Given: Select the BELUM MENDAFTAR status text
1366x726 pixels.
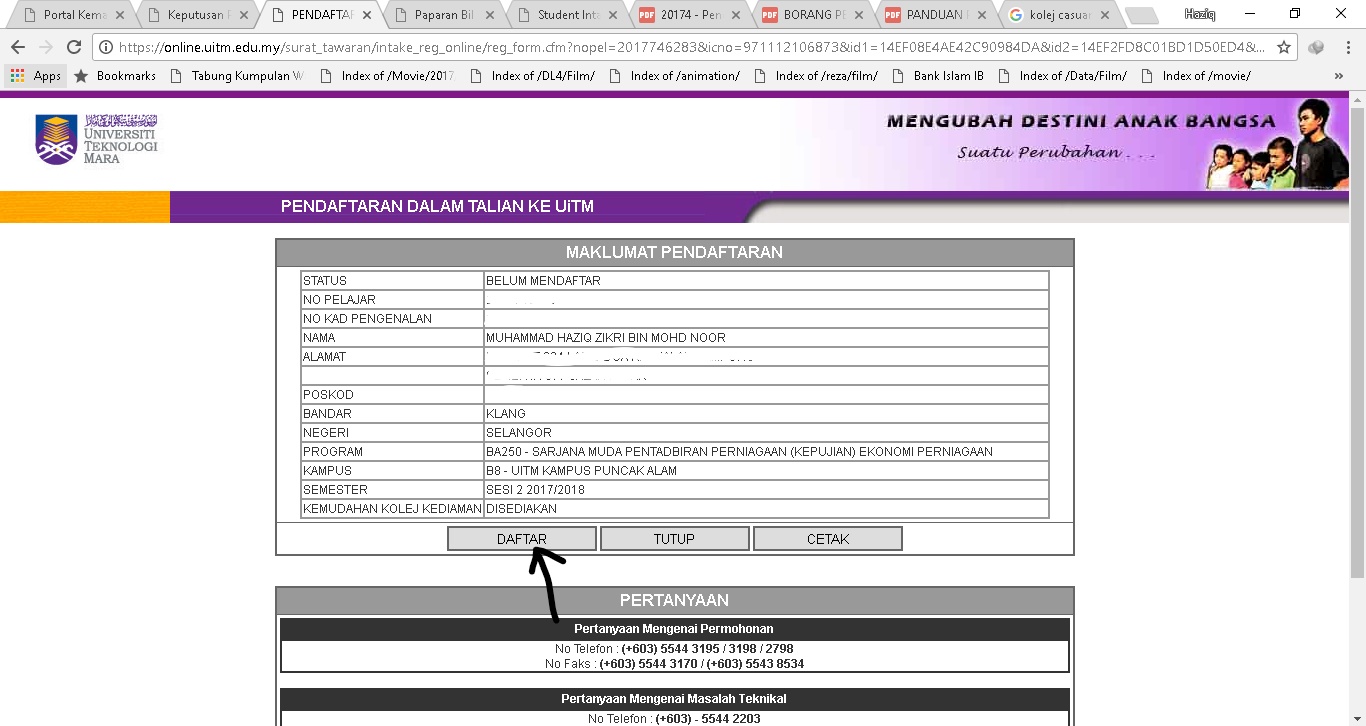Looking at the screenshot, I should point(543,281).
